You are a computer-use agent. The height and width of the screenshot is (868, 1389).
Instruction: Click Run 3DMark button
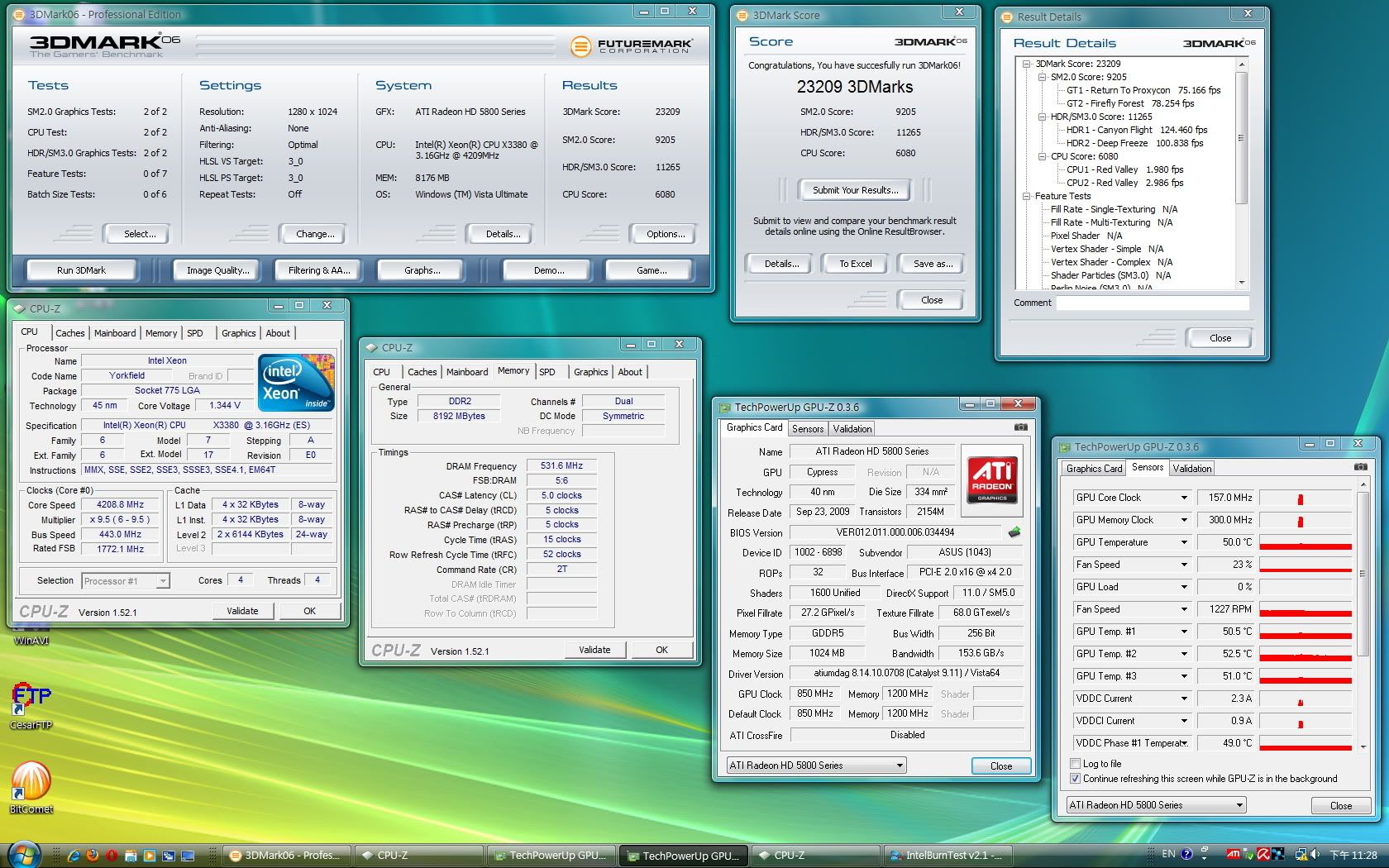coord(81,270)
